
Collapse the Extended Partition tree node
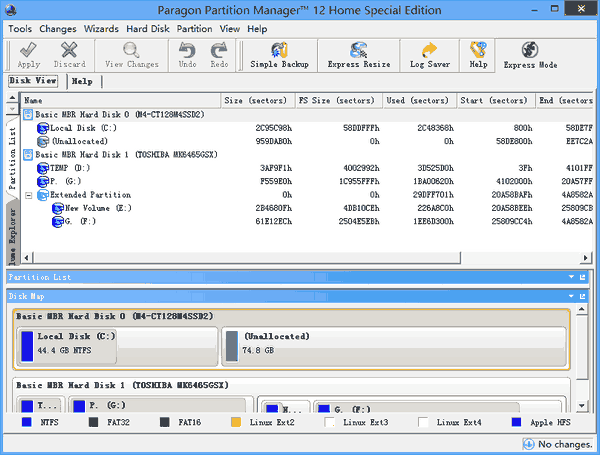click(x=29, y=196)
